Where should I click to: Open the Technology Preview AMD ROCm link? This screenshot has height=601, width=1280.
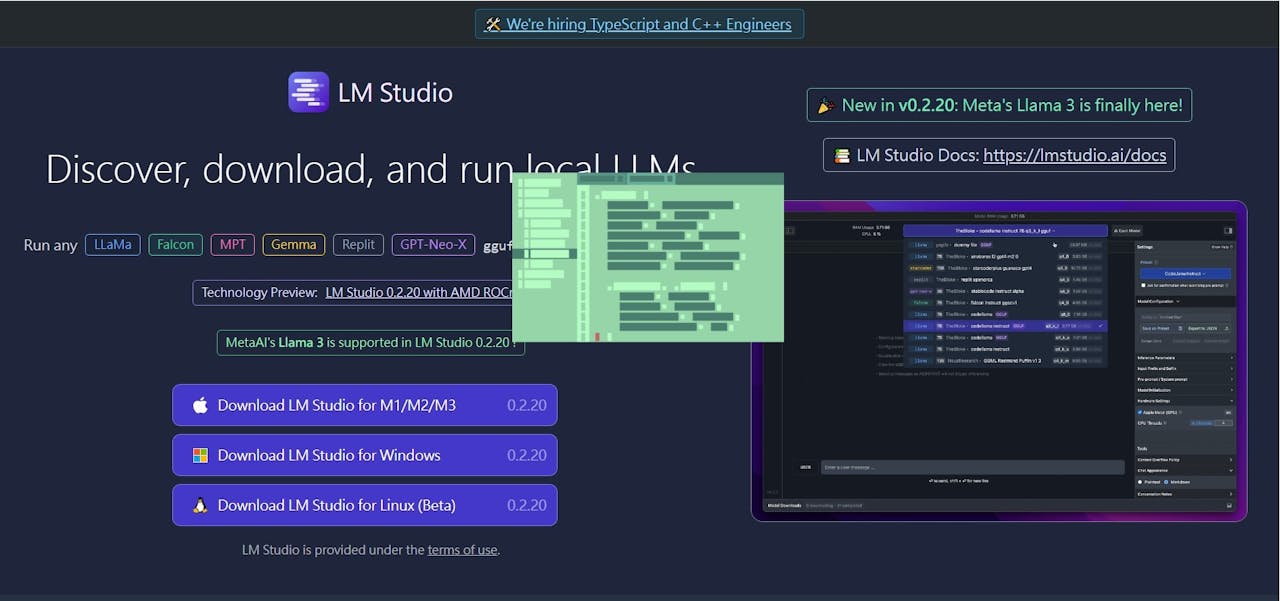coord(419,292)
